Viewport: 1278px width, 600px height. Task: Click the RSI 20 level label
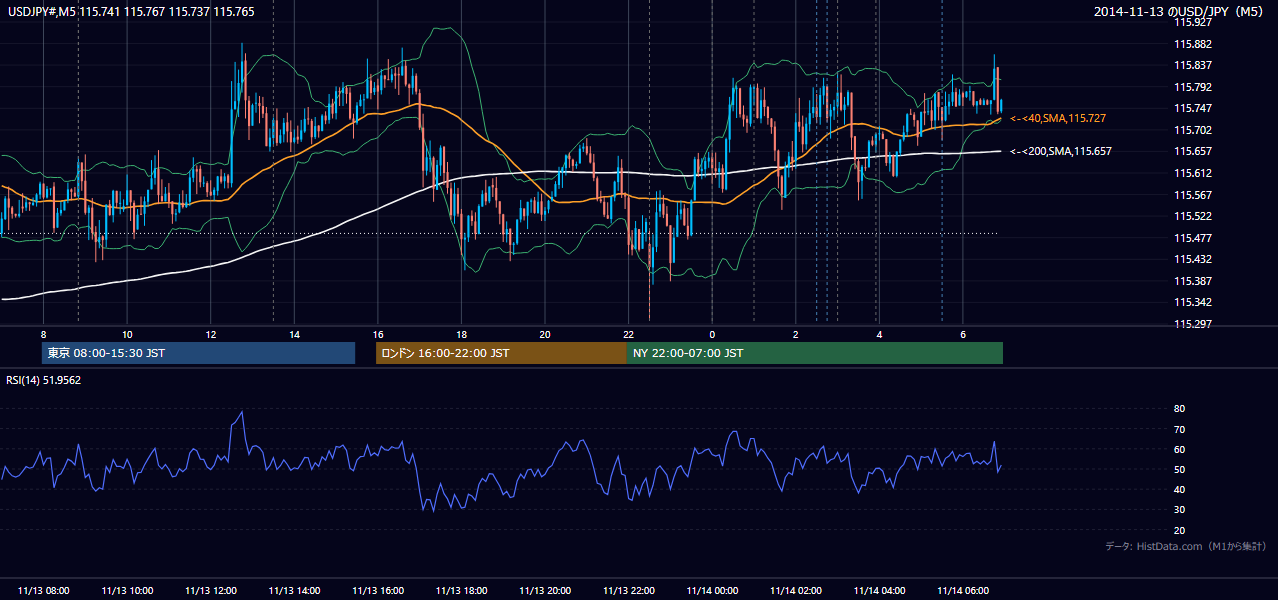1179,530
